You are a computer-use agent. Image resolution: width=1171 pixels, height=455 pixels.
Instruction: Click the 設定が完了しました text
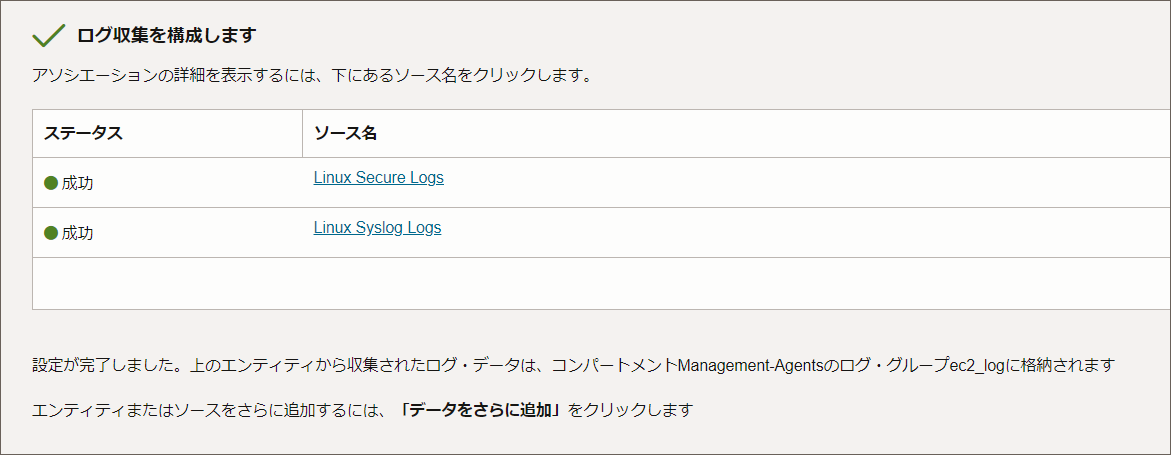pyautogui.click(x=88, y=365)
